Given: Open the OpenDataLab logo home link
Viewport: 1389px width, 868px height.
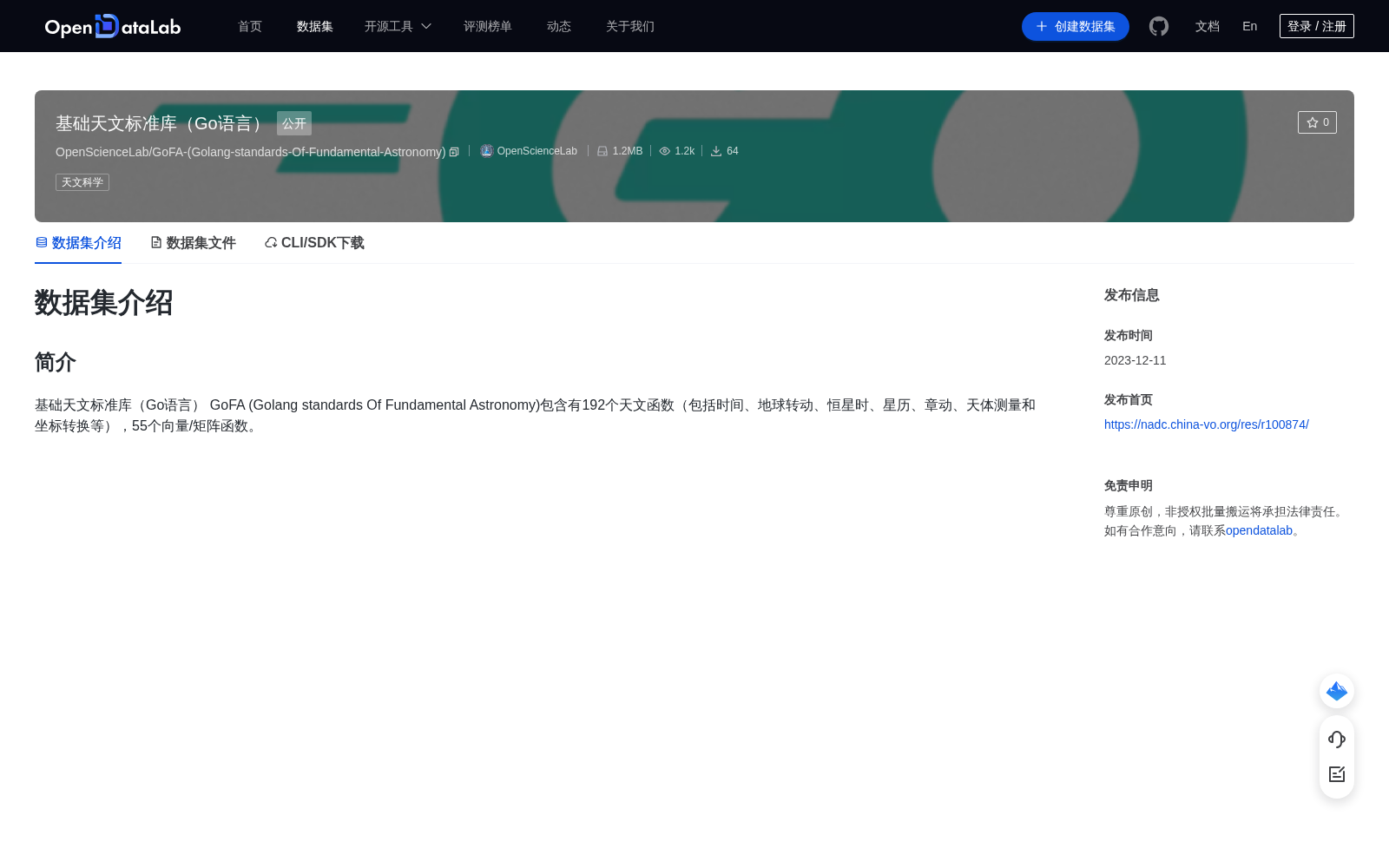Looking at the screenshot, I should (113, 26).
